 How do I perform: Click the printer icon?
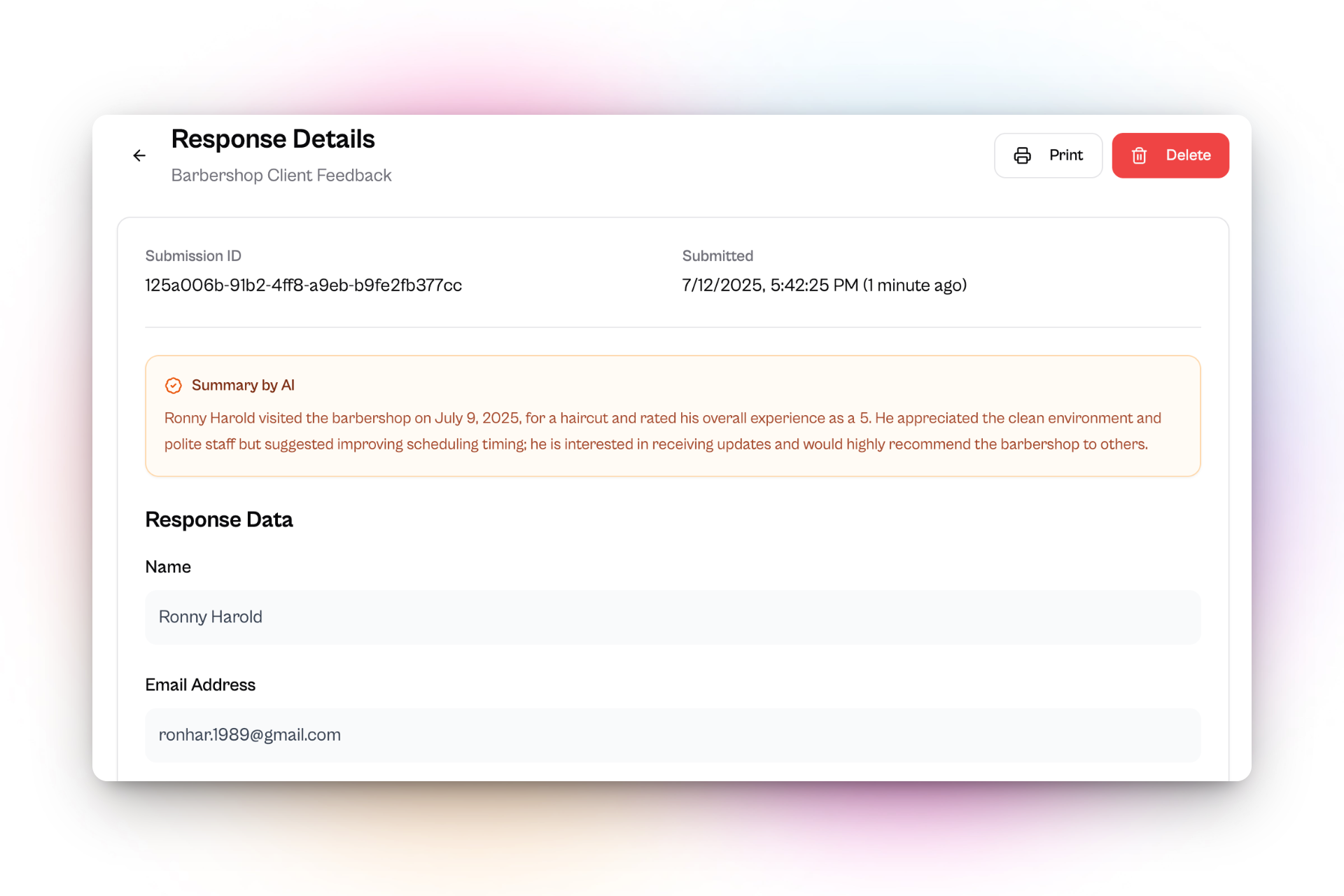pyautogui.click(x=1022, y=155)
